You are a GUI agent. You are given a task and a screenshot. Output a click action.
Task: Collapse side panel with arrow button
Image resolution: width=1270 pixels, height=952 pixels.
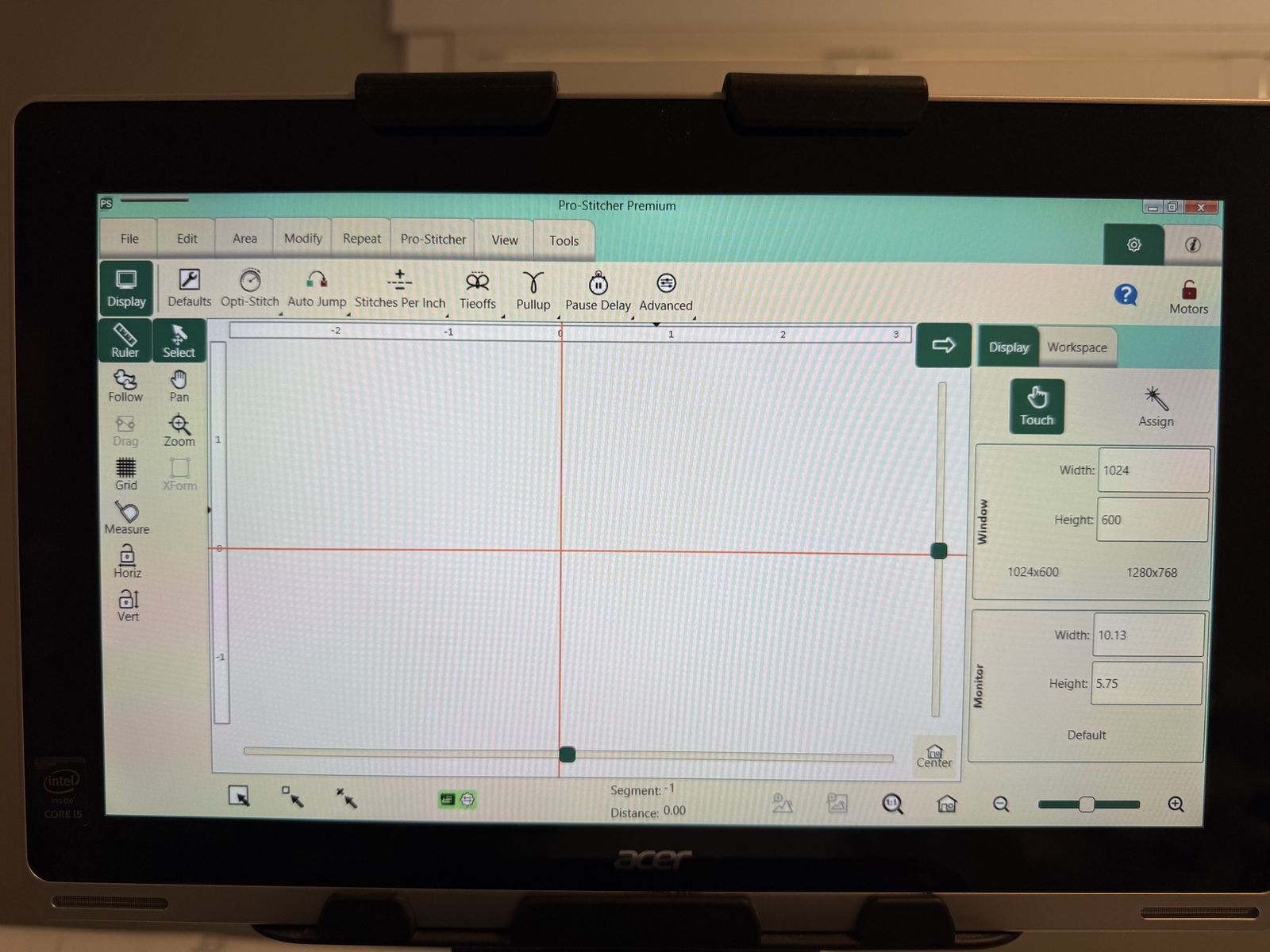(943, 345)
